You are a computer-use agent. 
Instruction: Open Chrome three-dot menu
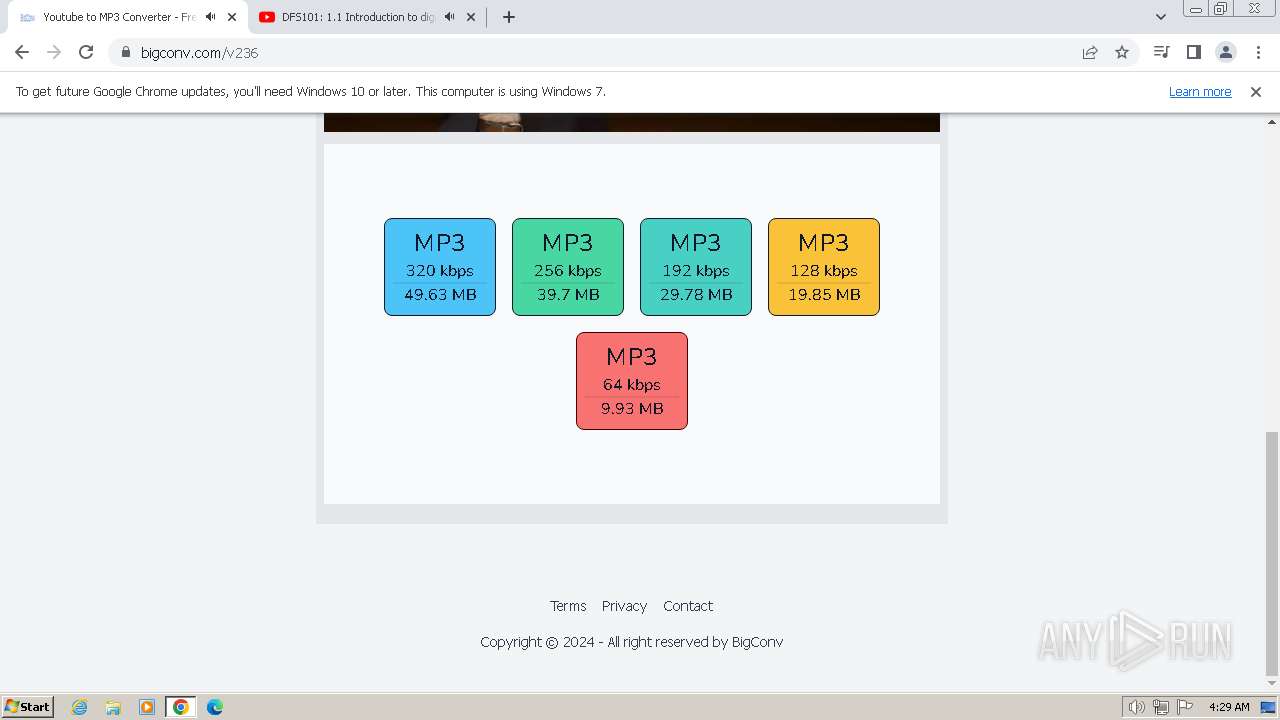tap(1257, 52)
